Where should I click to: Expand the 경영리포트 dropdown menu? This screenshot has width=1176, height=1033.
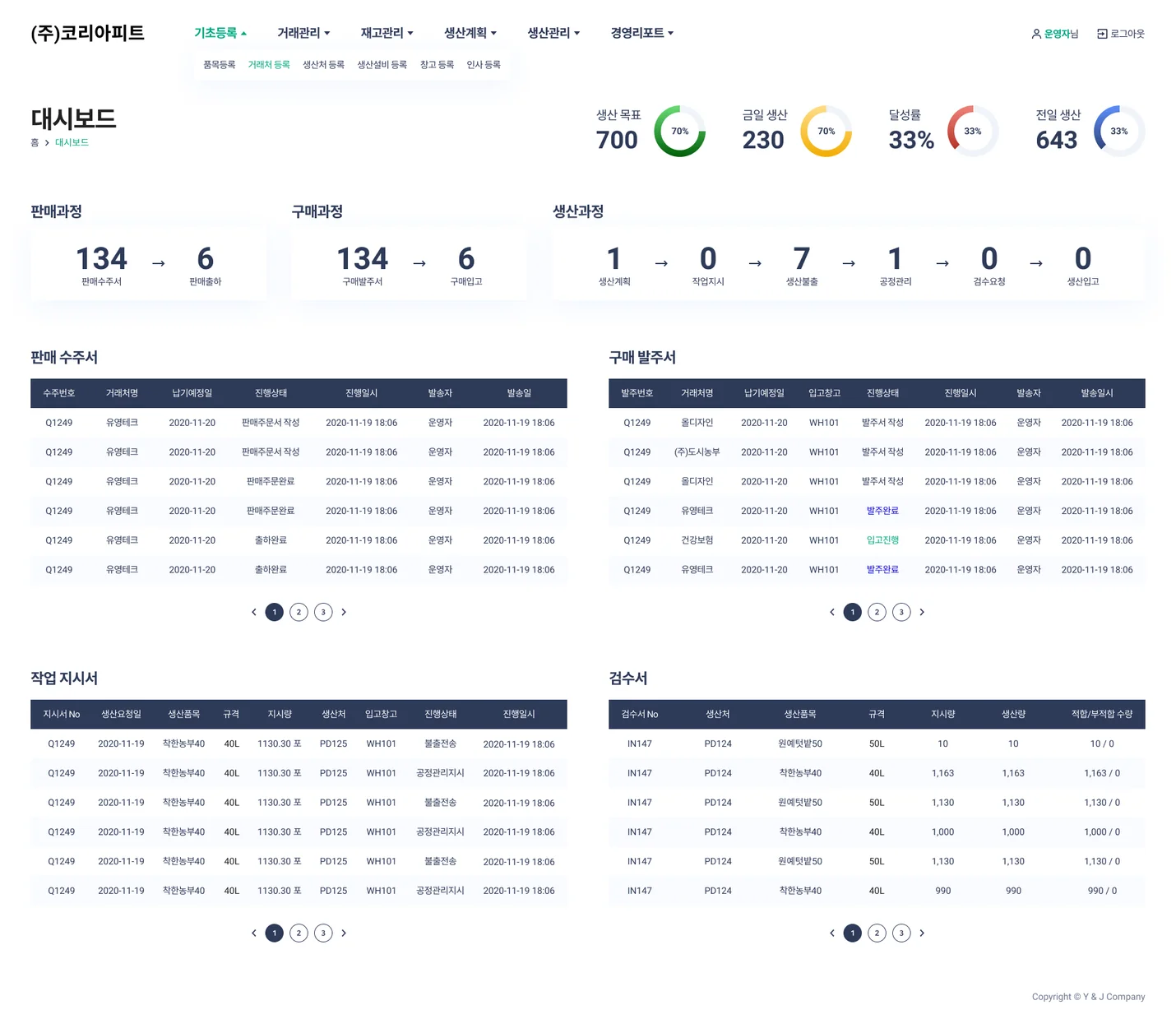[x=642, y=33]
